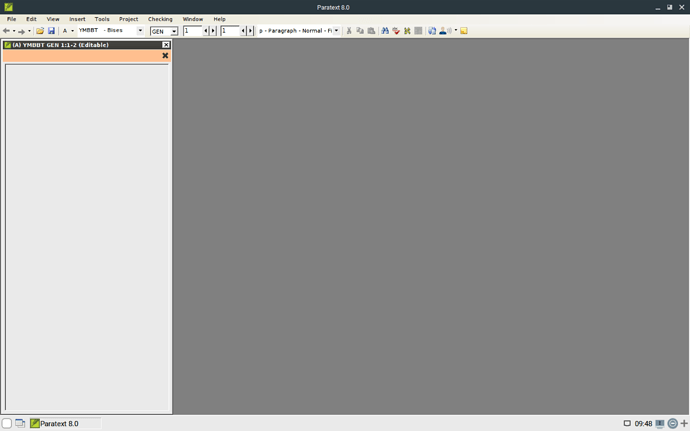Go to next chapter arrow
Screen dimensions: 690x431
tap(213, 31)
